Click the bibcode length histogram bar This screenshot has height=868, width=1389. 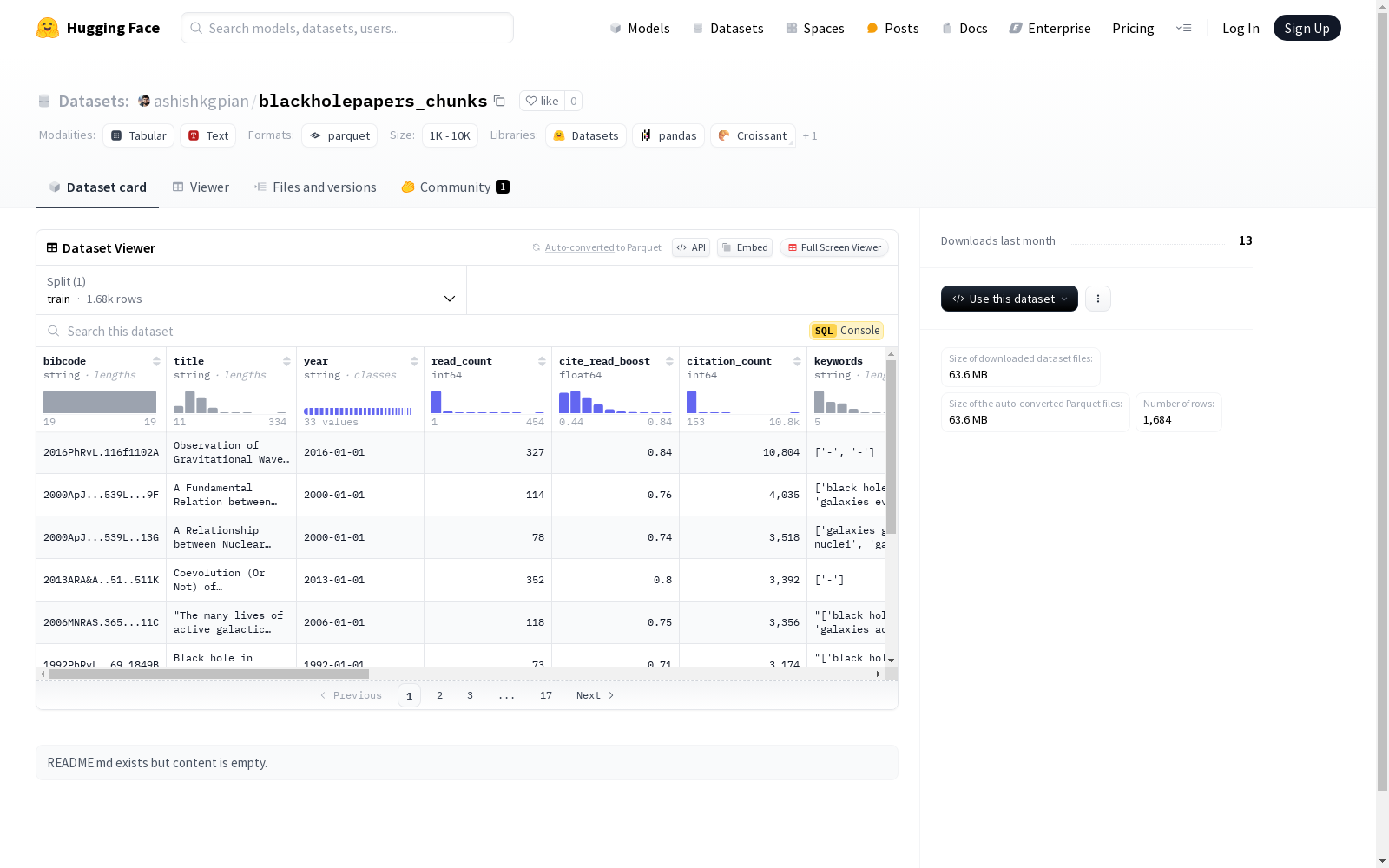tap(100, 402)
